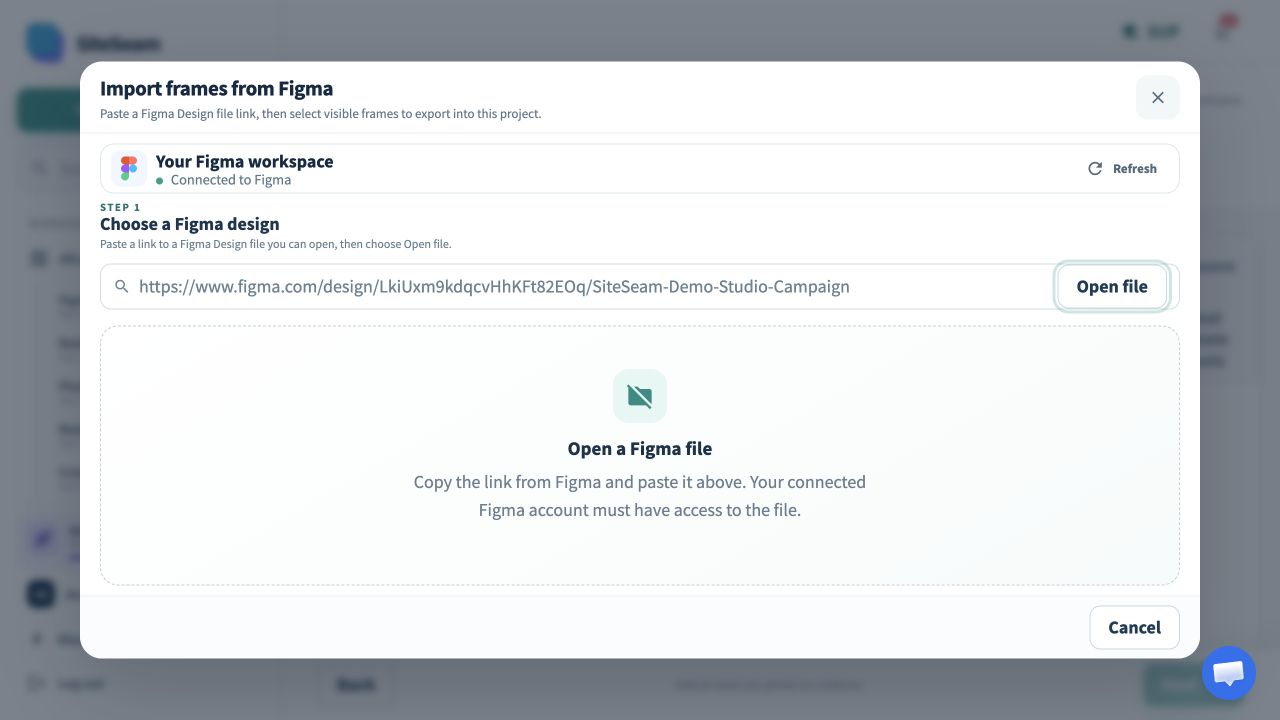Open the notification bell with red badge
Screen dimensions: 1280x720
1224,30
